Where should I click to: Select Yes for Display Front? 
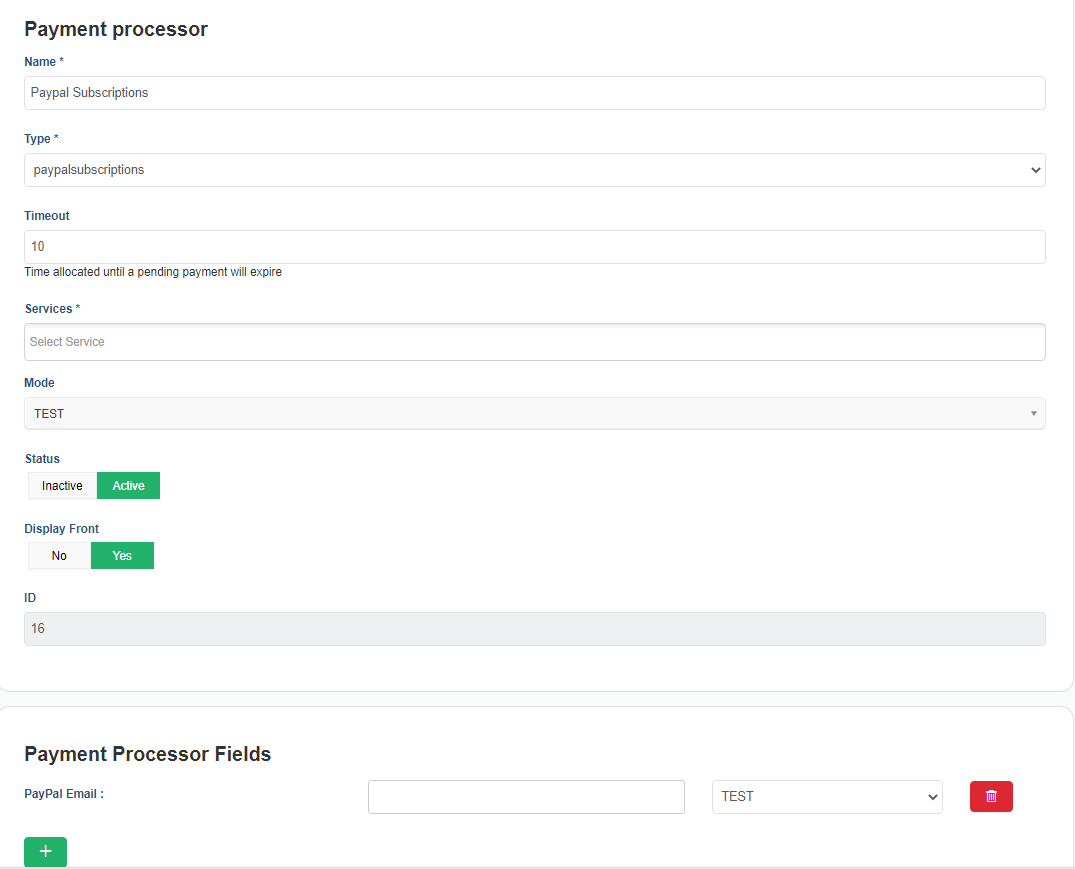pos(122,555)
